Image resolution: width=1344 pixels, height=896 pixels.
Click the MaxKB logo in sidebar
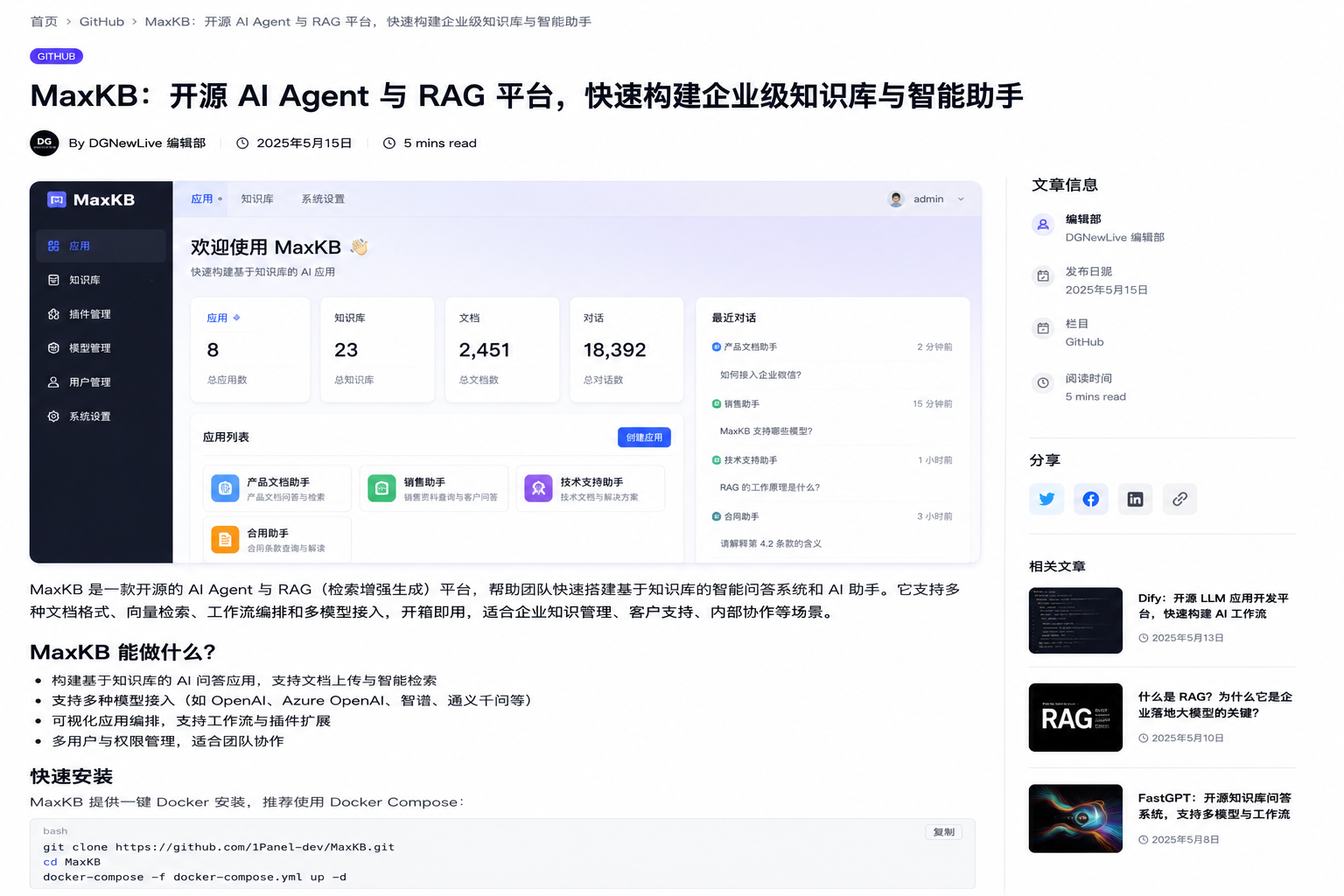click(x=91, y=199)
